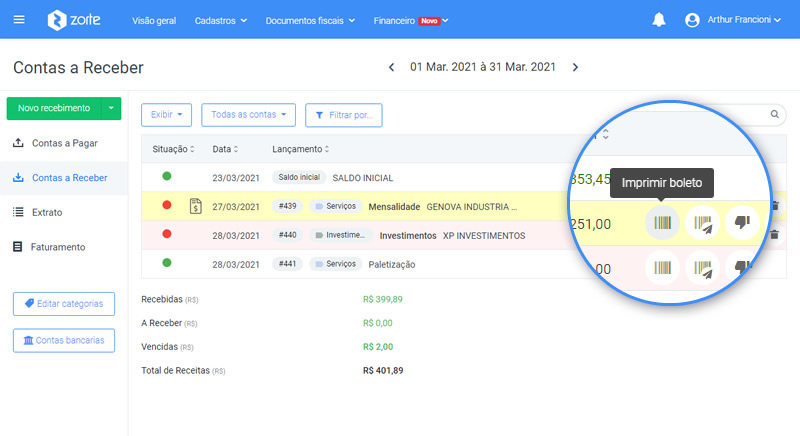Click the Imprimir boleto barcode icon
The width and height of the screenshot is (800, 436).
click(x=662, y=223)
